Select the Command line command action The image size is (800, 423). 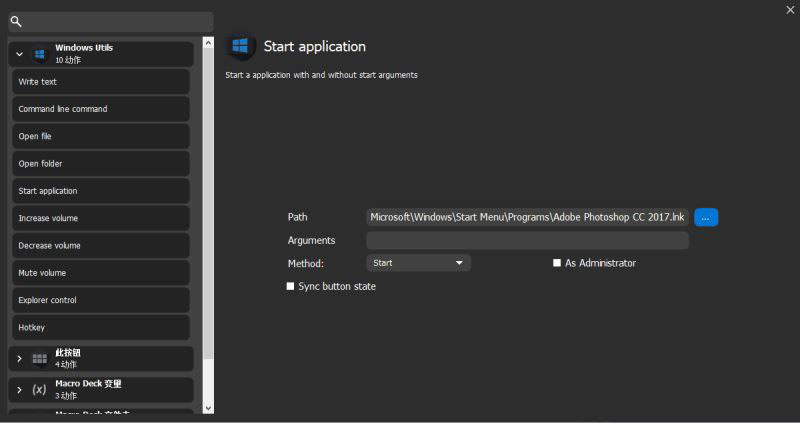100,109
